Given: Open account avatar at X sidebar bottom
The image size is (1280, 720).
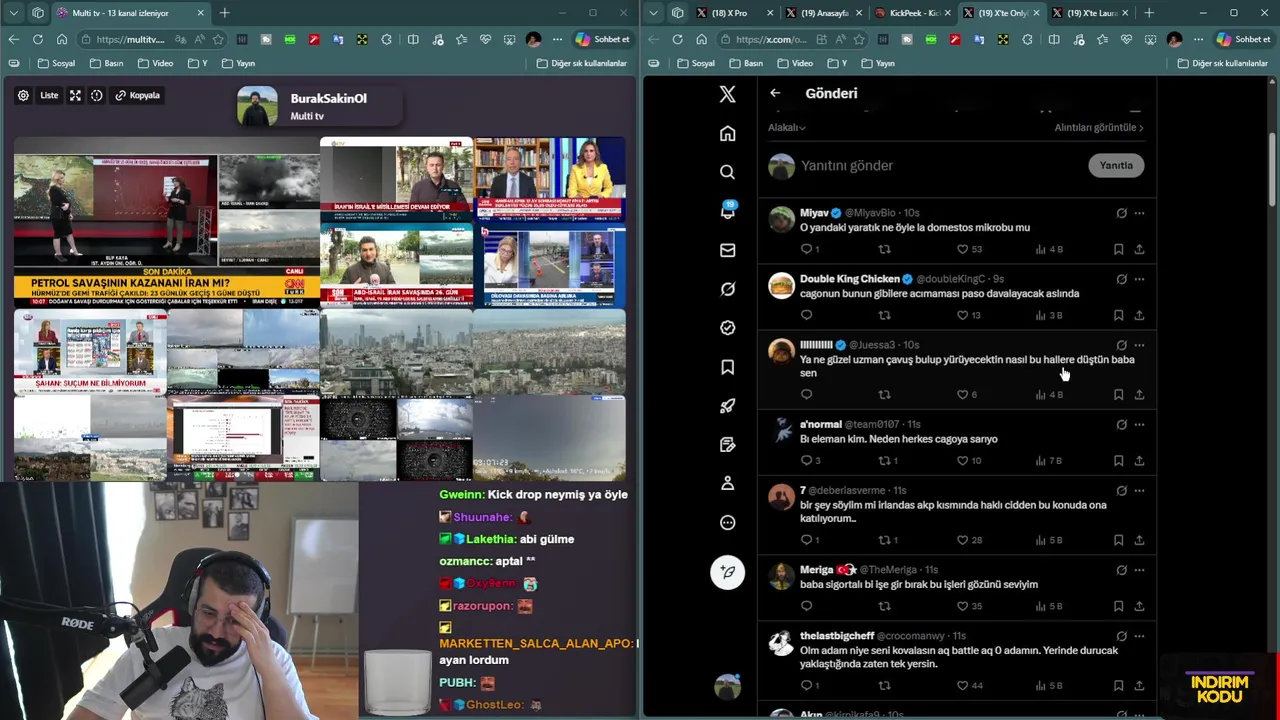Looking at the screenshot, I should coord(727,686).
